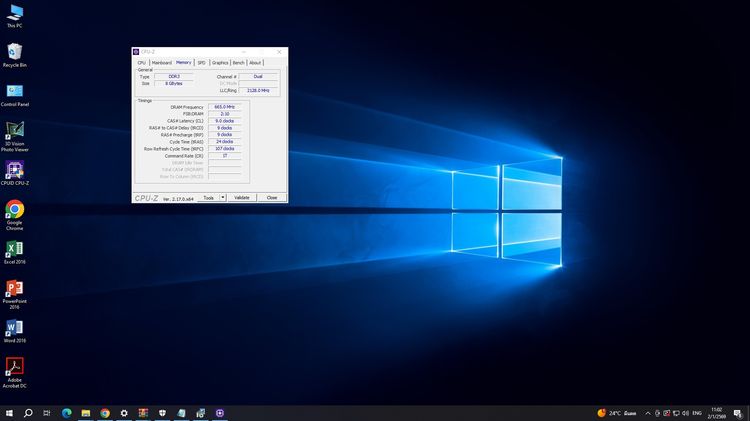Select the PowerPoint 2016 desktop shortcut
750x421 pixels.
15,288
